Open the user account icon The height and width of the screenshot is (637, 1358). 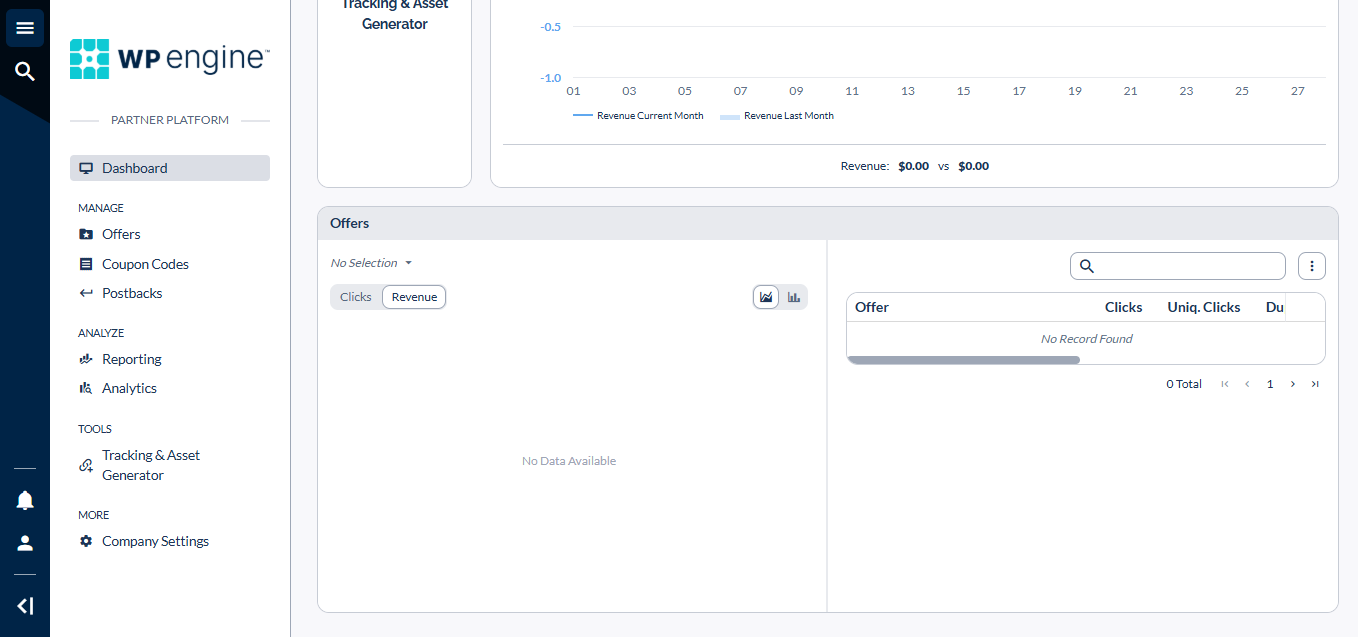[25, 543]
